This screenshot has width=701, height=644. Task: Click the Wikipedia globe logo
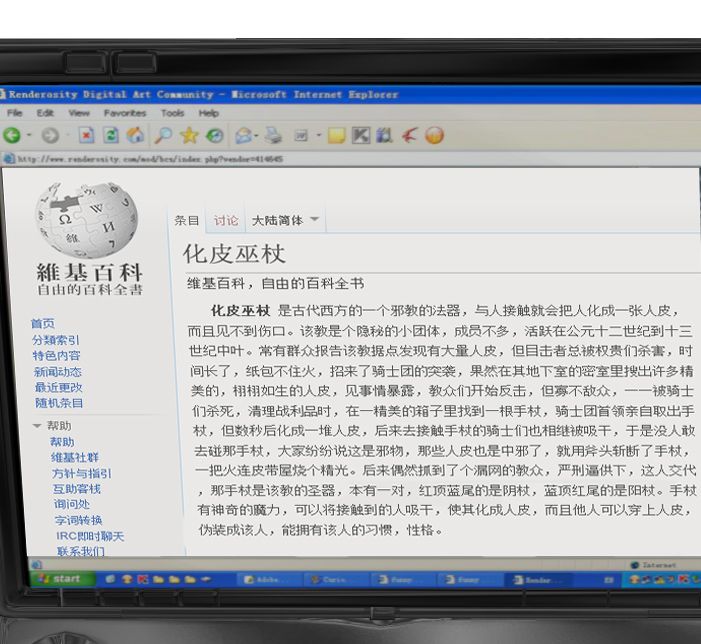[87, 219]
